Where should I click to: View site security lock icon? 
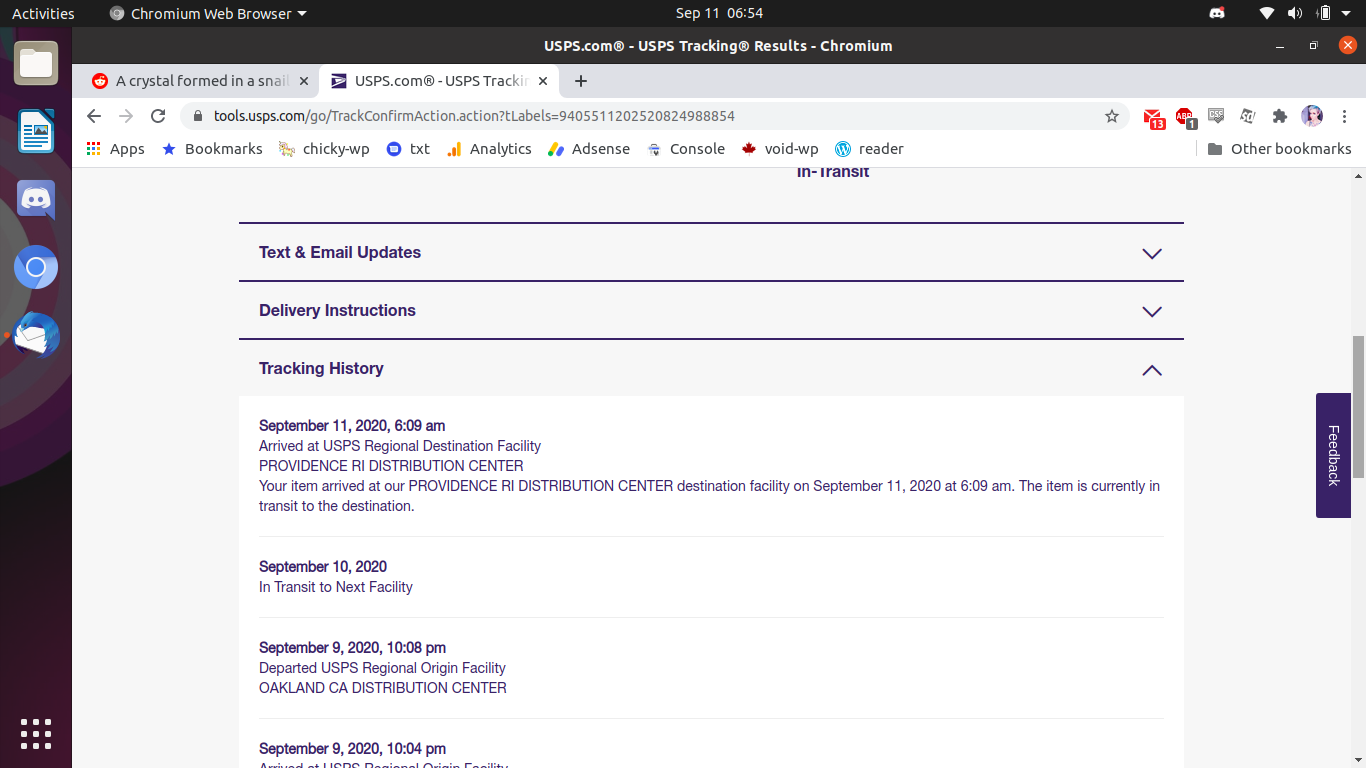[x=197, y=116]
